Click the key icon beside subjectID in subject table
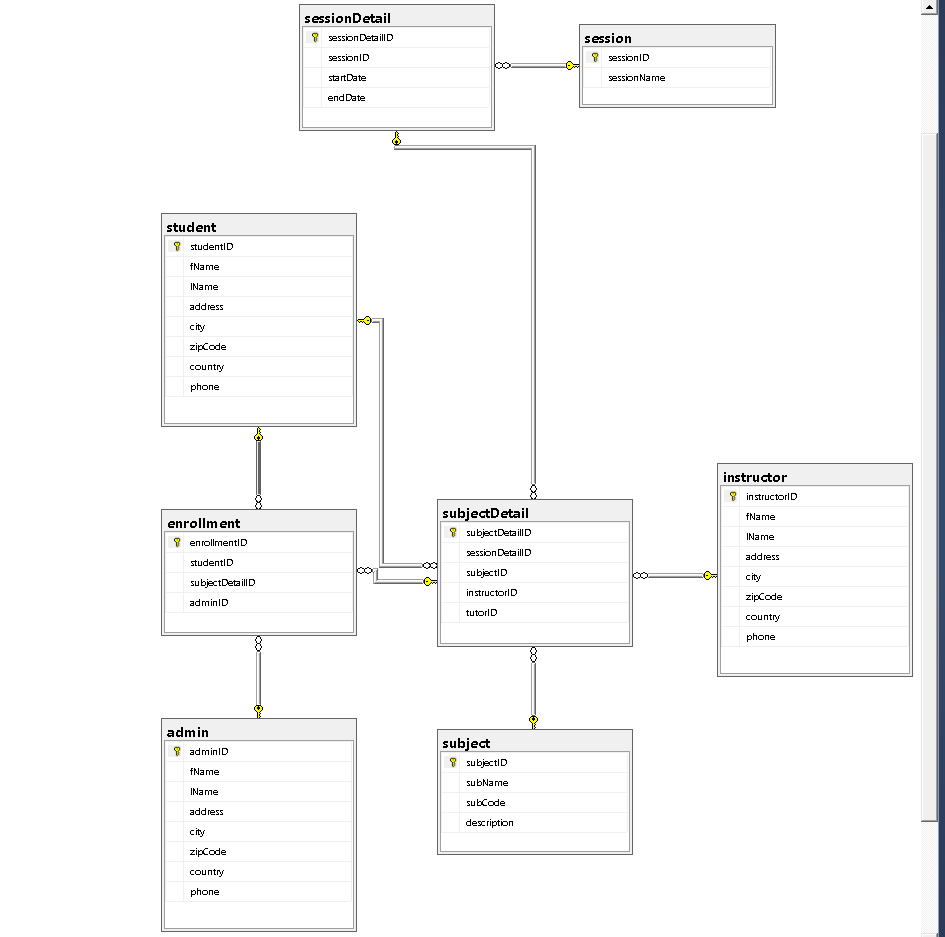This screenshot has height=937, width=945. [452, 762]
